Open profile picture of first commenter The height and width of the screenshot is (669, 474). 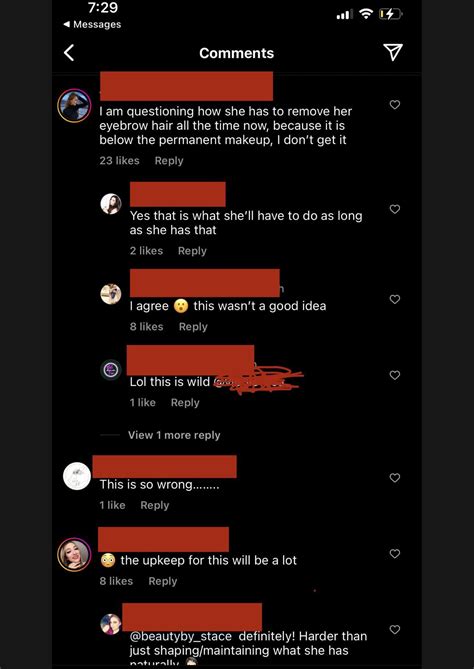point(74,106)
